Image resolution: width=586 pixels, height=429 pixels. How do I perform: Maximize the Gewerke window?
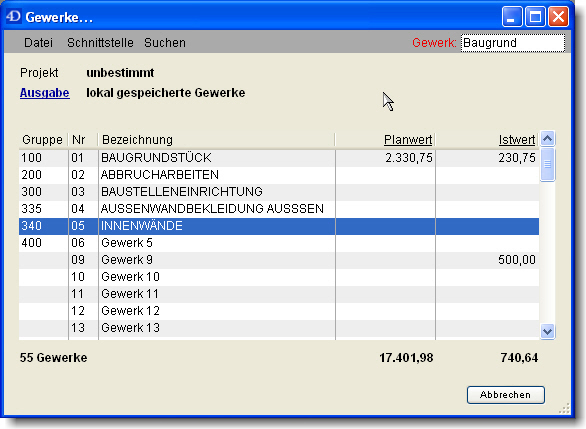click(x=535, y=17)
